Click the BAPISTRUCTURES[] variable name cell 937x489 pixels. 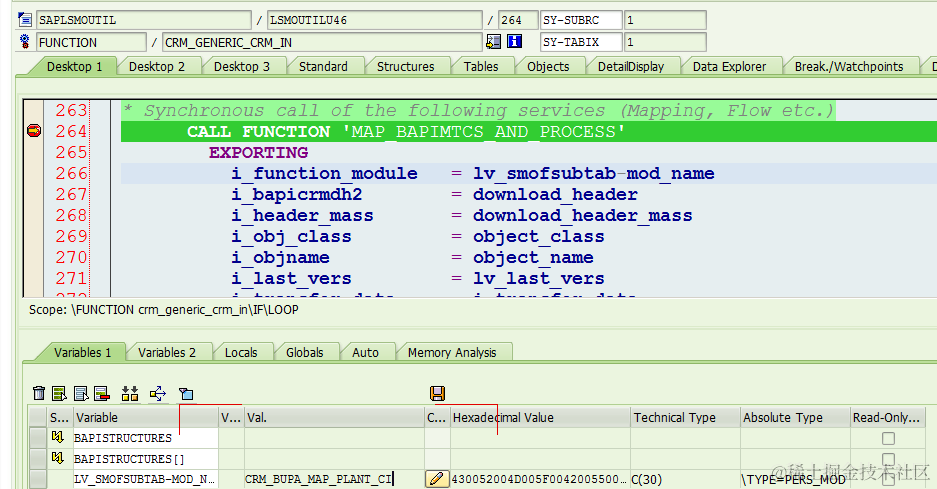tap(145, 459)
